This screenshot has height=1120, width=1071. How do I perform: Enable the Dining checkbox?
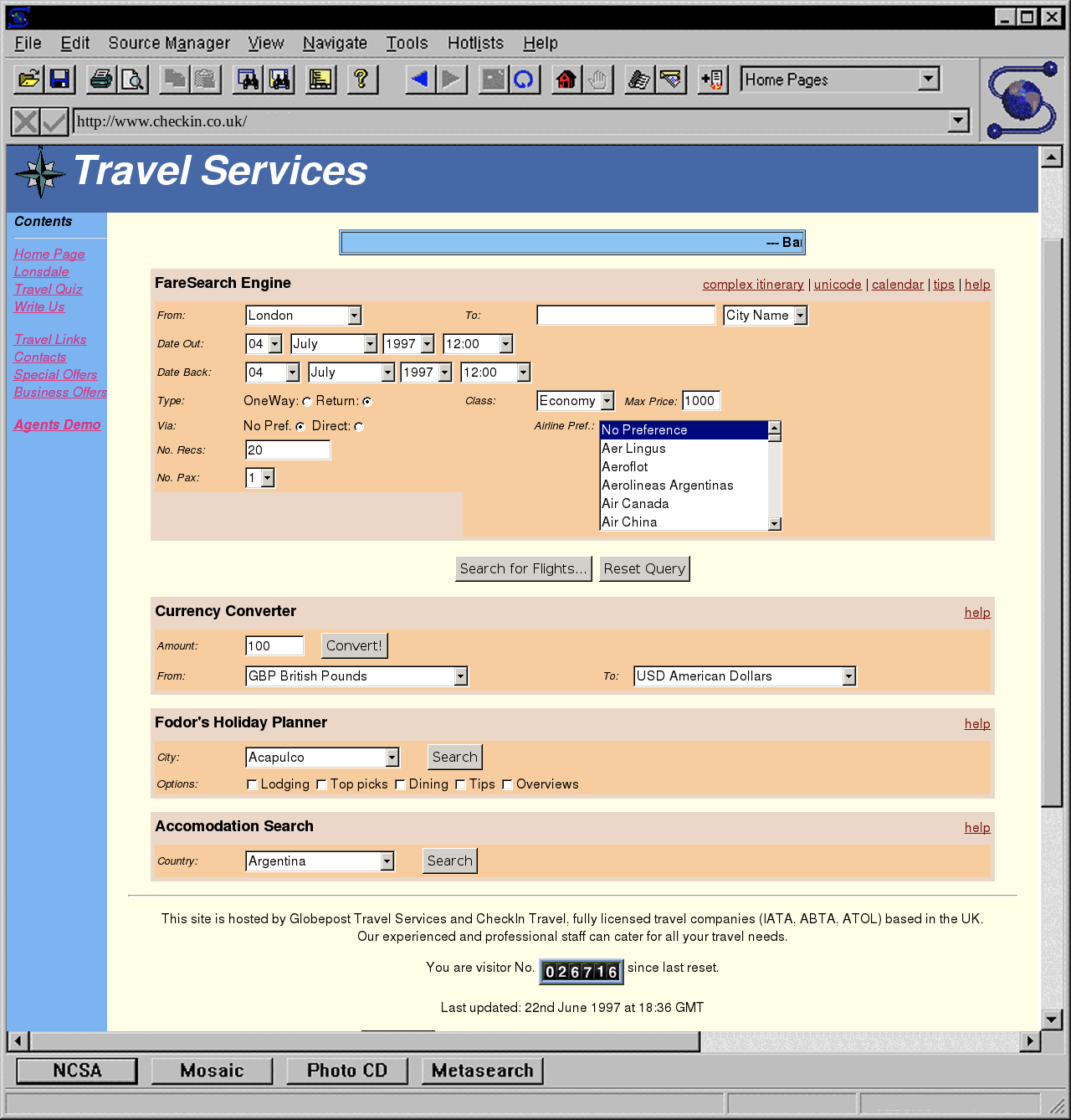point(400,784)
